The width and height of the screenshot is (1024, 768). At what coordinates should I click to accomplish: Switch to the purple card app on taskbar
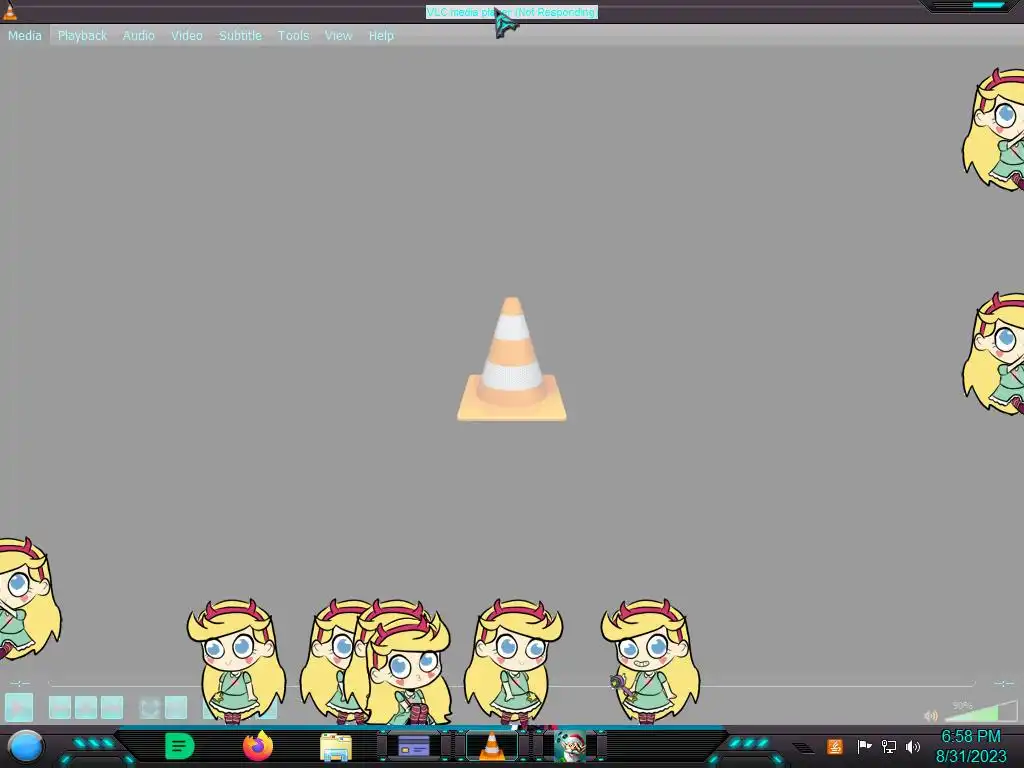413,746
